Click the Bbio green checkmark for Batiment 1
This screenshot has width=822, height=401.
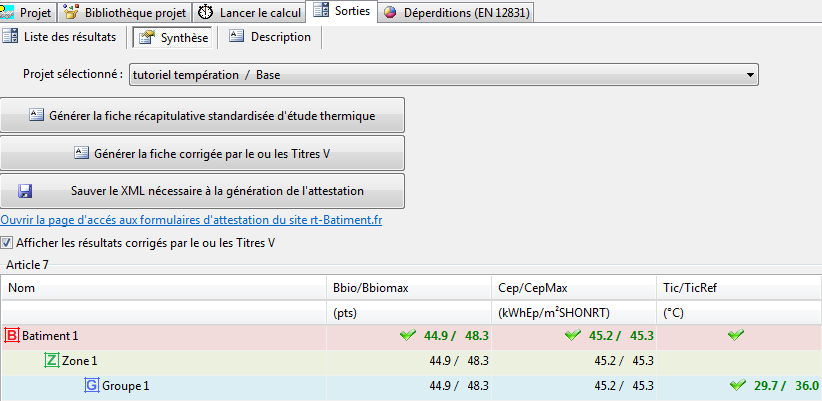(x=407, y=335)
